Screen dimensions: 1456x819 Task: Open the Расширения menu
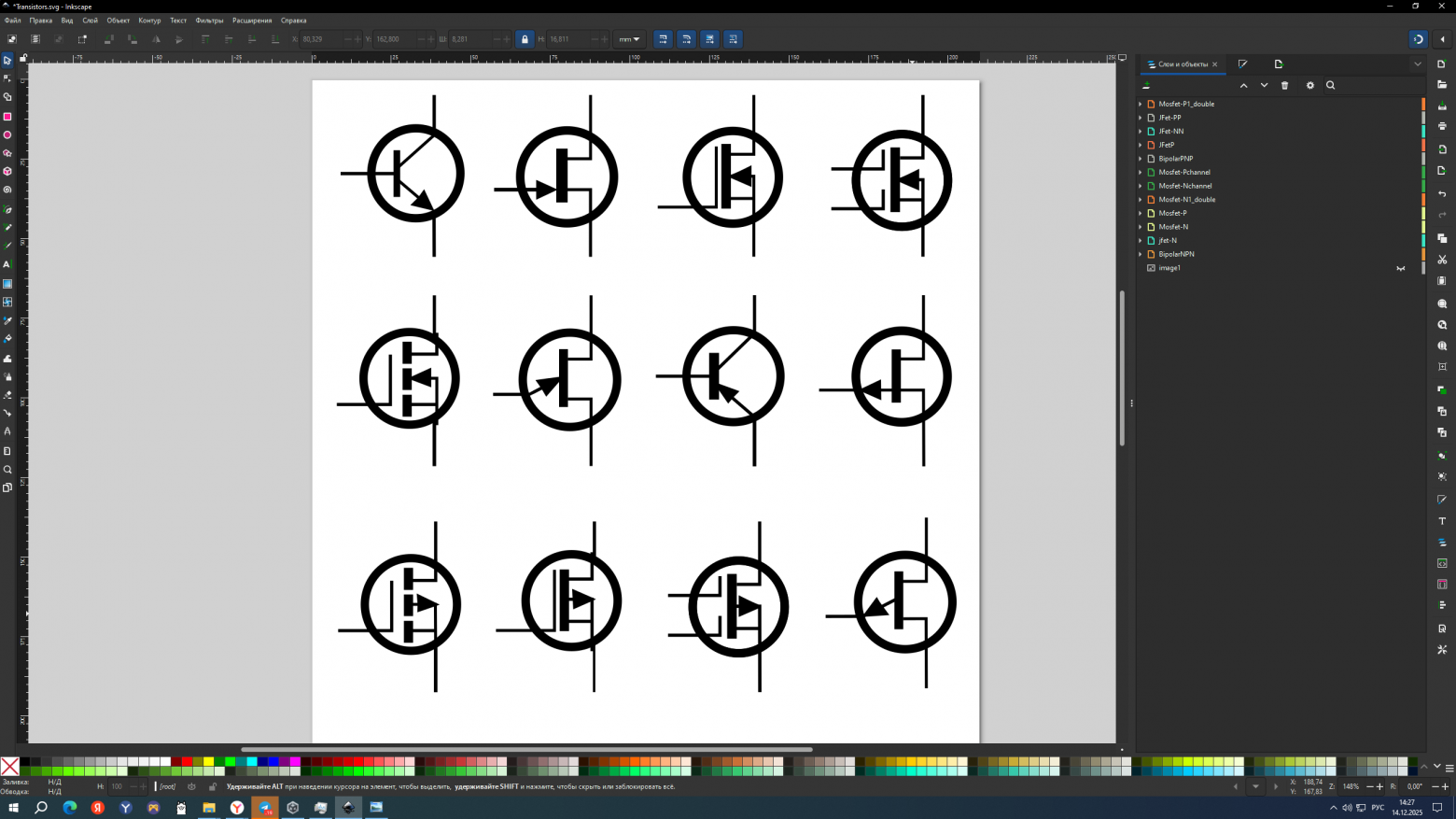[252, 21]
